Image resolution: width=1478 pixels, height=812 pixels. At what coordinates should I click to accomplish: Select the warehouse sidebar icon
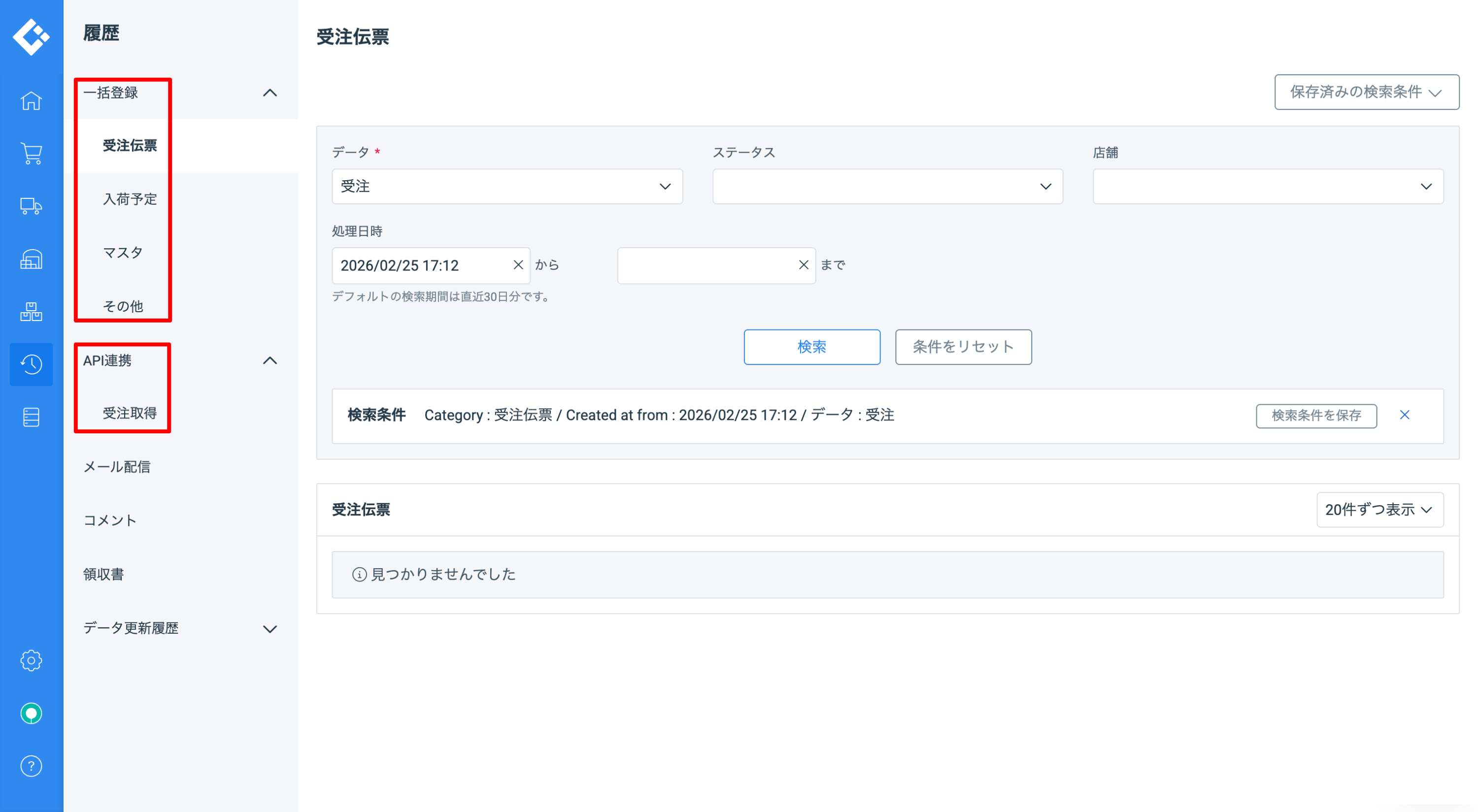[31, 259]
